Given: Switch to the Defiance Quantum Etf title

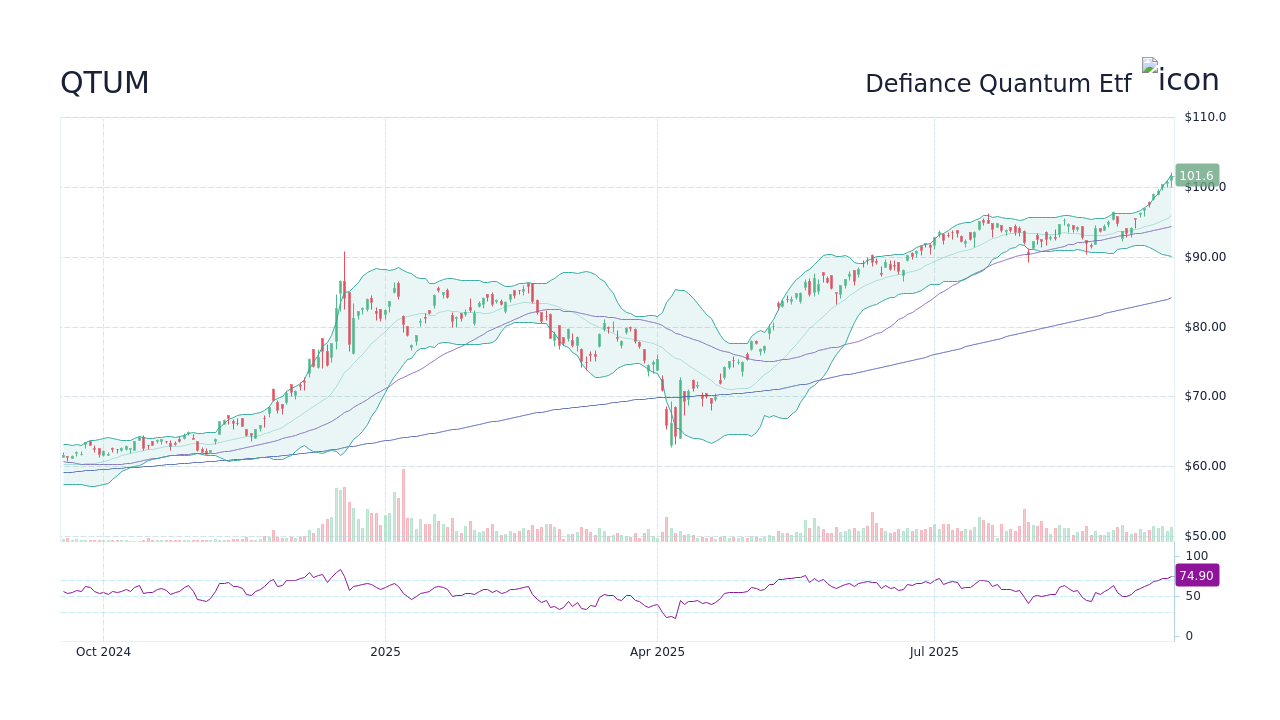Looking at the screenshot, I should (x=998, y=84).
